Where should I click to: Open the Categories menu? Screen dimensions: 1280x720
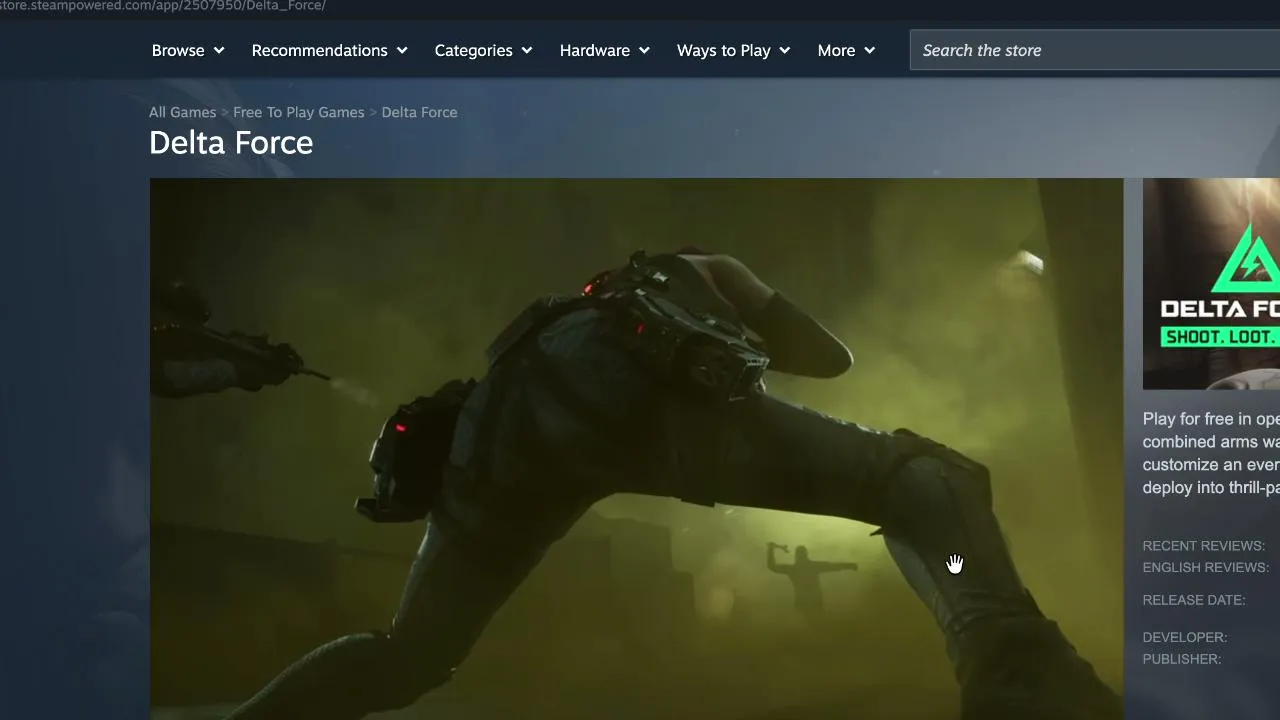[x=483, y=50]
